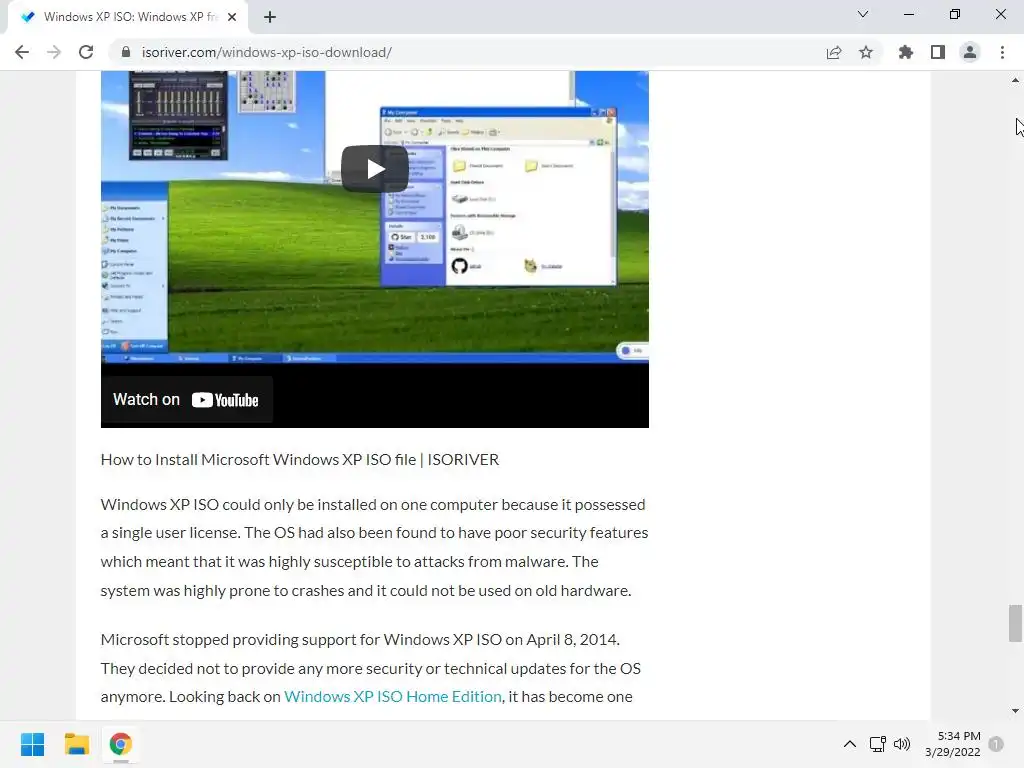Select the Windows XP ISO tab
Viewport: 1024px width, 768px height.
coord(128,17)
